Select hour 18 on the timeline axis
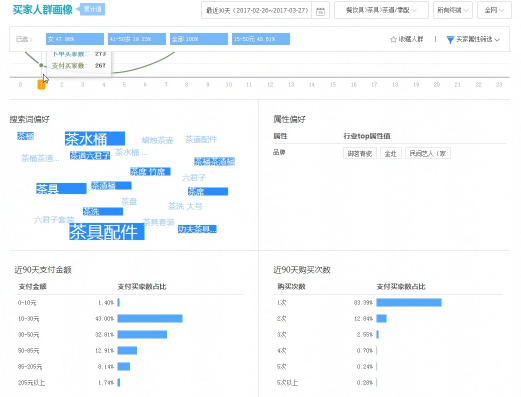Image resolution: width=521 pixels, height=397 pixels. [x=395, y=85]
